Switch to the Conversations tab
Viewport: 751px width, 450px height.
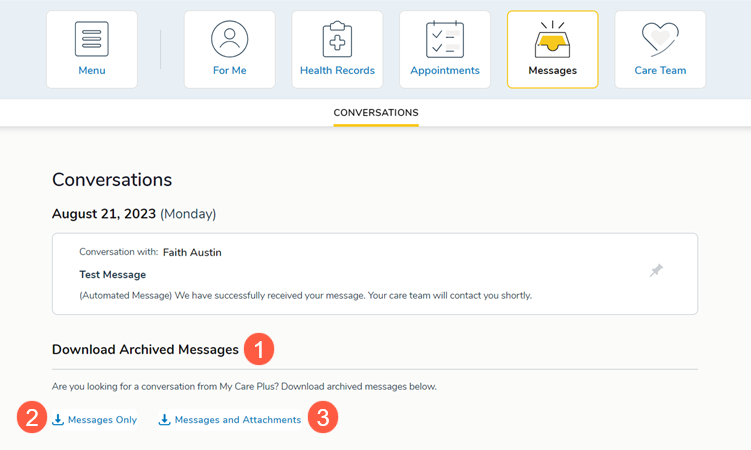(x=376, y=113)
